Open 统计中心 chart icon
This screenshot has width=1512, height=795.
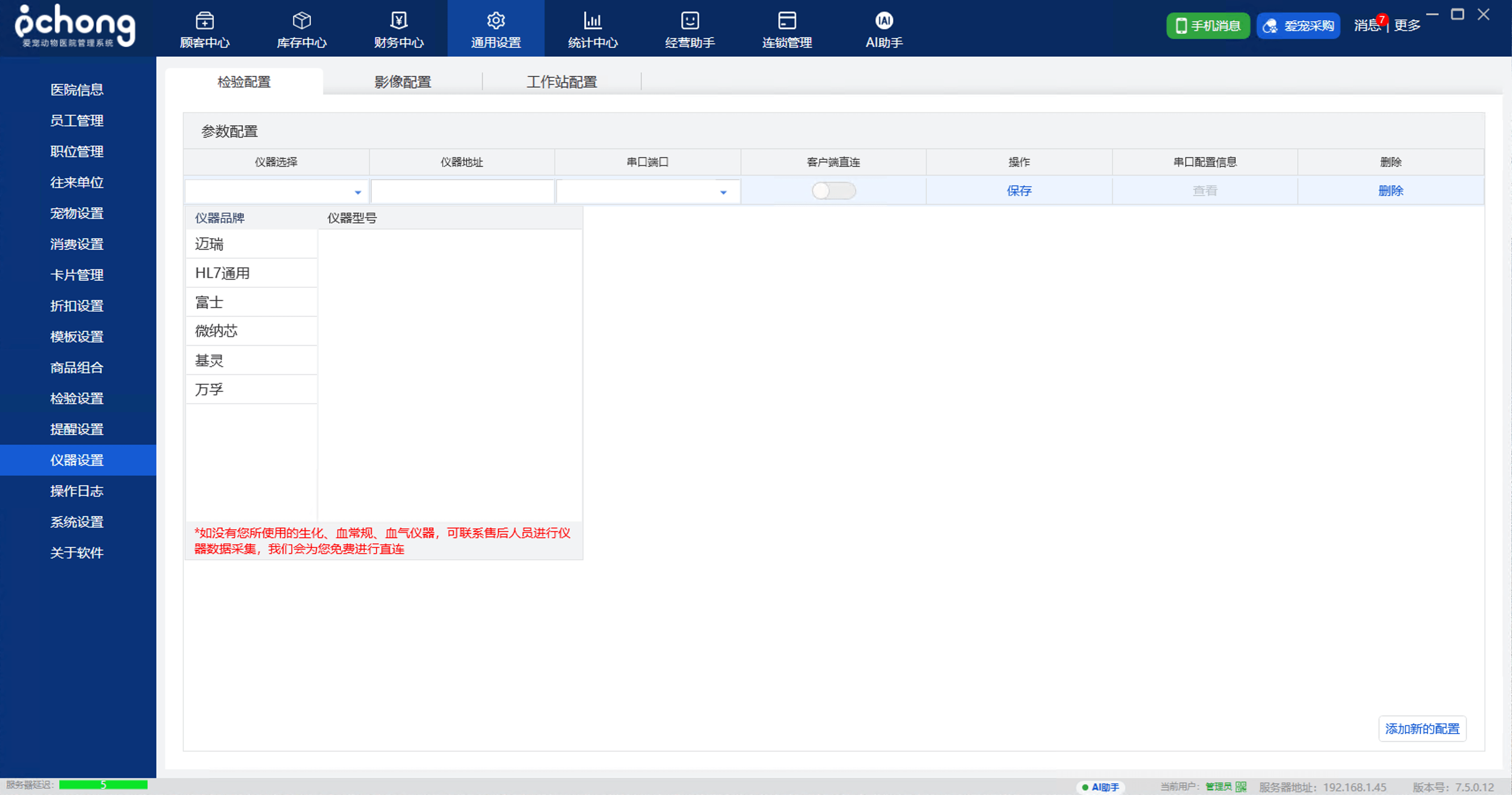click(593, 21)
